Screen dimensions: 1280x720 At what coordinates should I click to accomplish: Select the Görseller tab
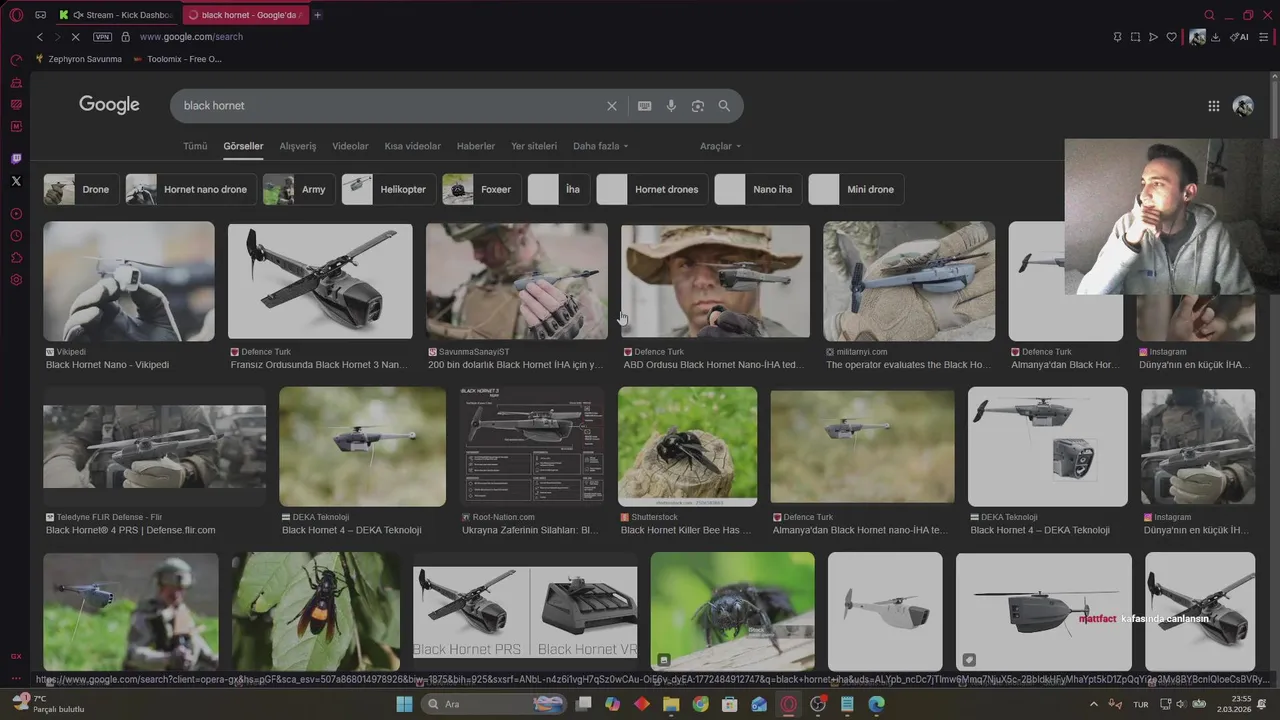[x=243, y=146]
